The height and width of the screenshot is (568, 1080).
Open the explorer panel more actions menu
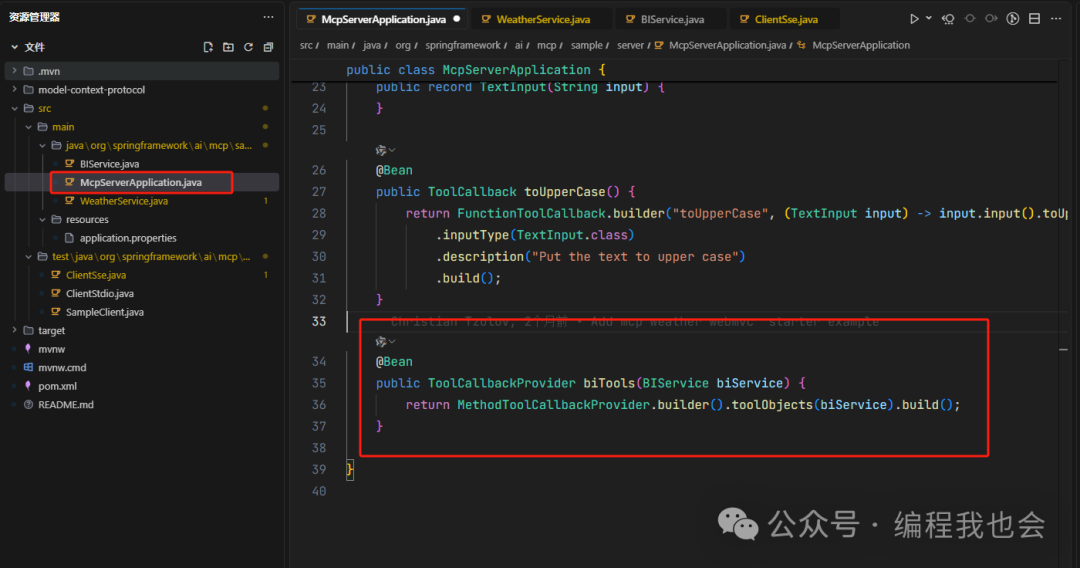point(268,17)
